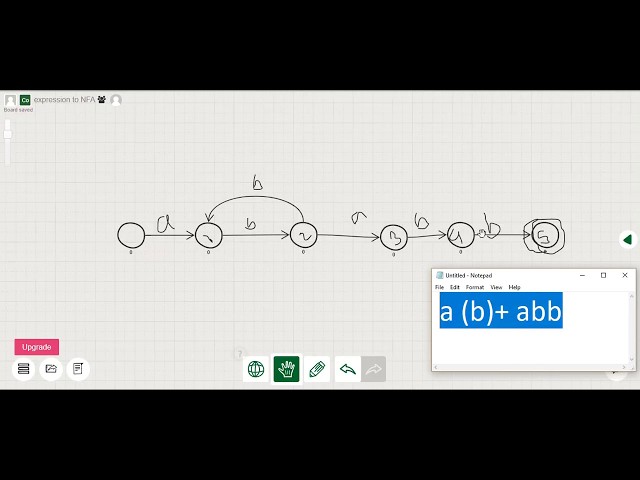Maximize the Notepad window

tap(604, 276)
